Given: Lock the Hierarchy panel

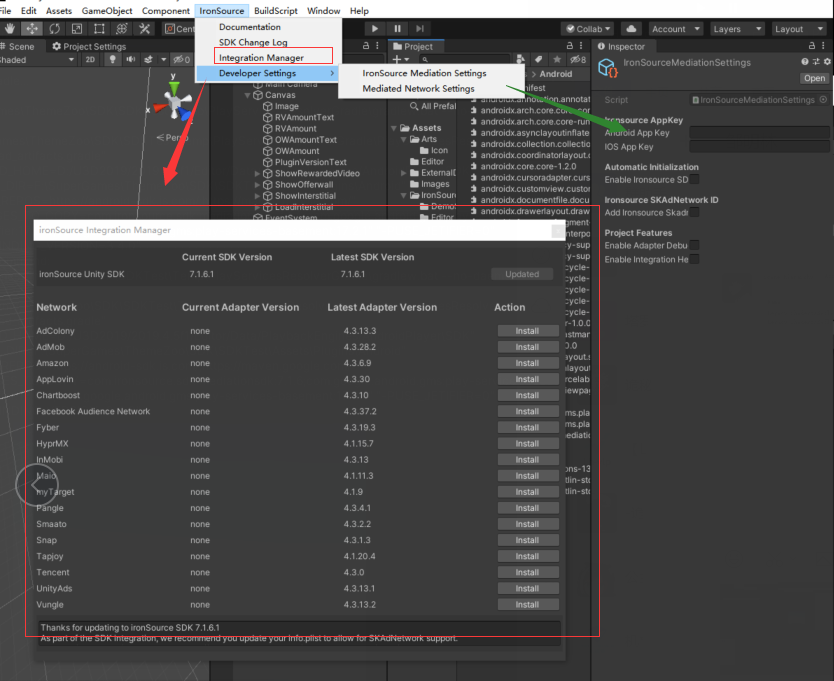Looking at the screenshot, I should pyautogui.click(x=366, y=46).
